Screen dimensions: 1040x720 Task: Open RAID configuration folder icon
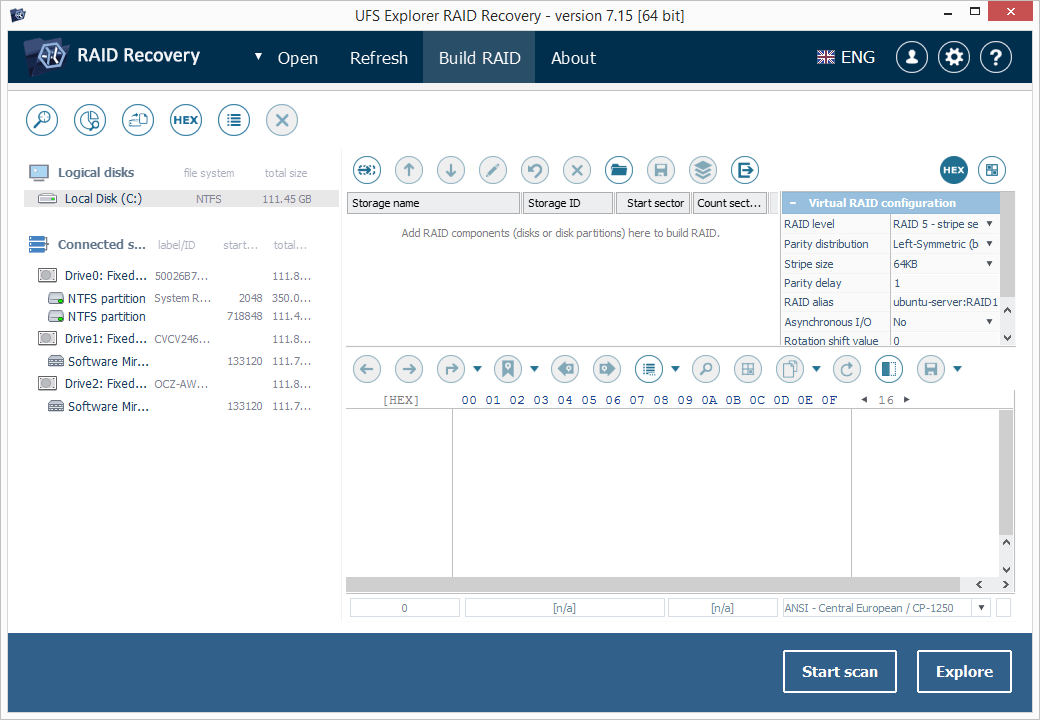pyautogui.click(x=619, y=170)
